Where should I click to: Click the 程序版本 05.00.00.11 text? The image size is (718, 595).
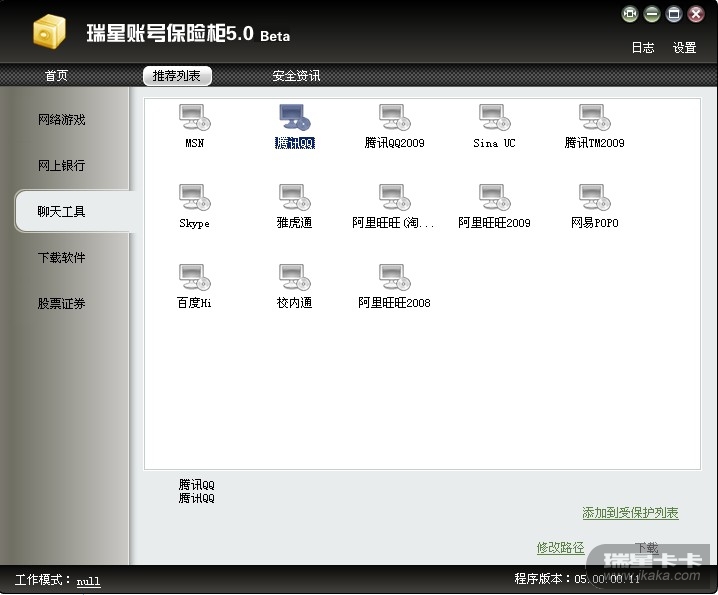pyautogui.click(x=577, y=579)
